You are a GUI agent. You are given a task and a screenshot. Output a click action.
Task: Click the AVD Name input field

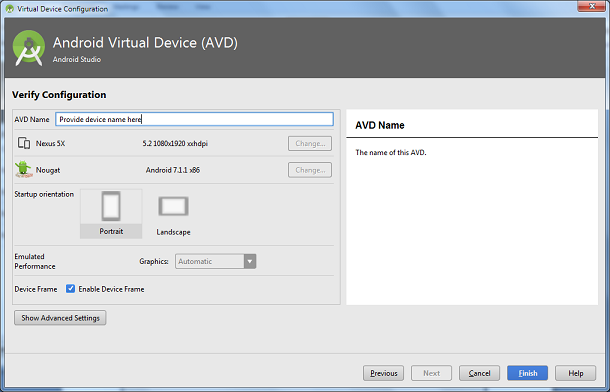pyautogui.click(x=194, y=119)
